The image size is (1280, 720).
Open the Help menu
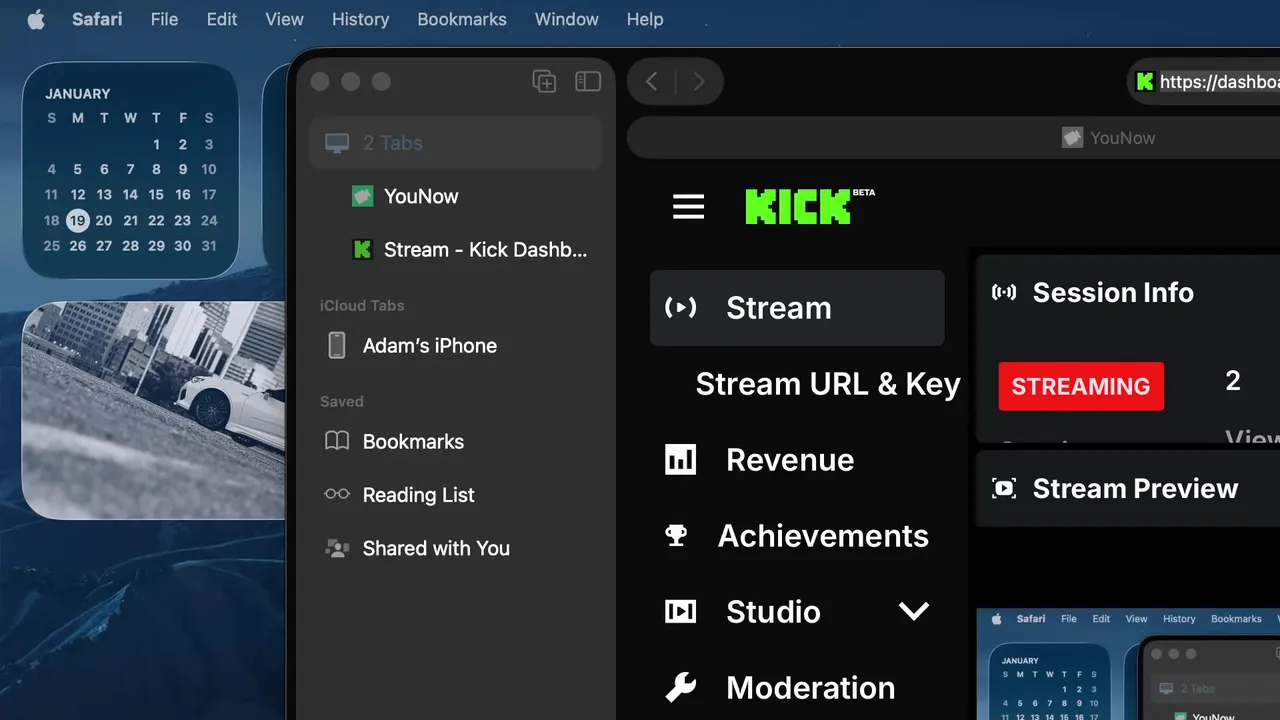coord(645,19)
